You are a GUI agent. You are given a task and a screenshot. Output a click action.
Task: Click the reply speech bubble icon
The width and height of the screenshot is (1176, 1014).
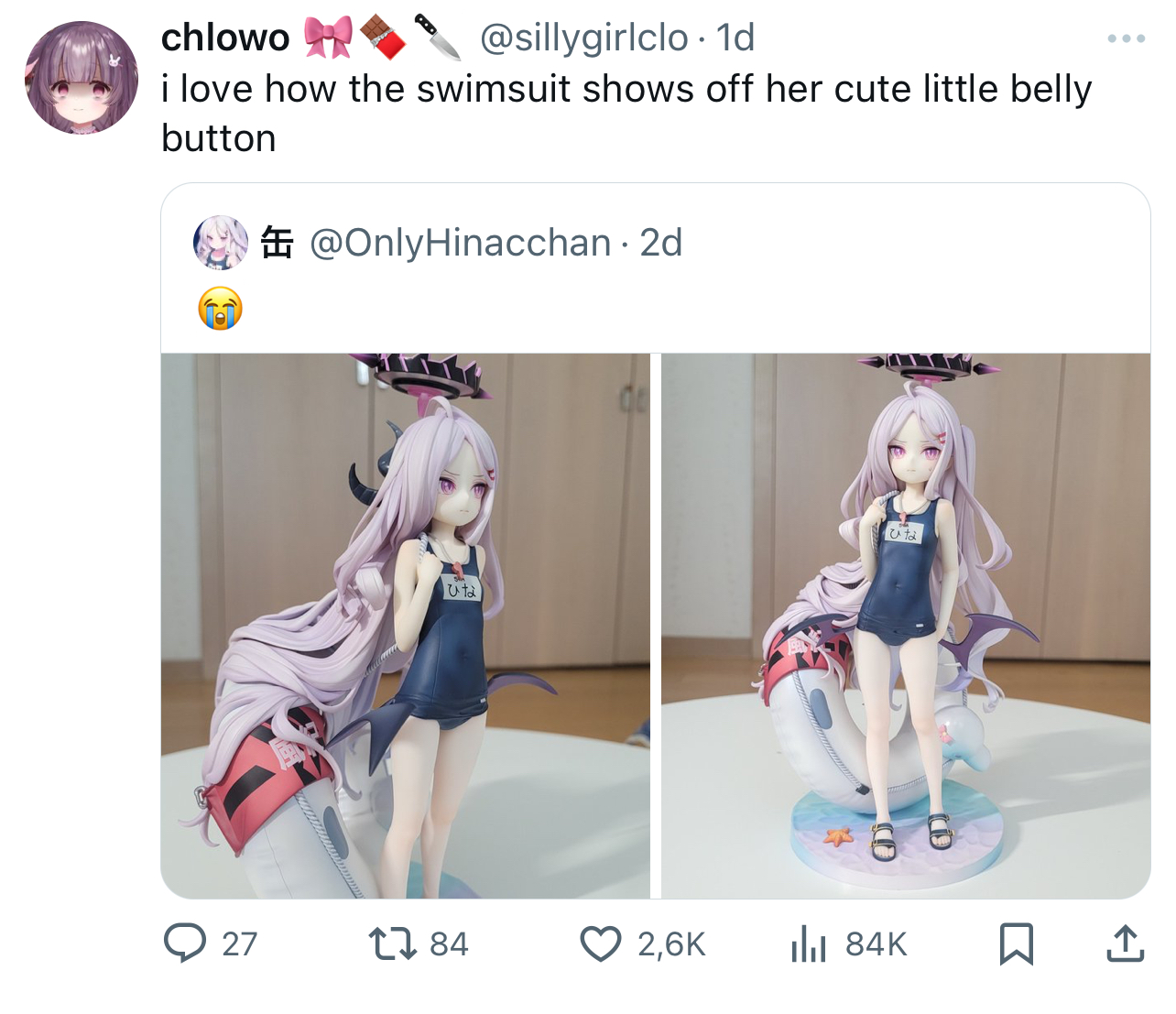click(185, 943)
